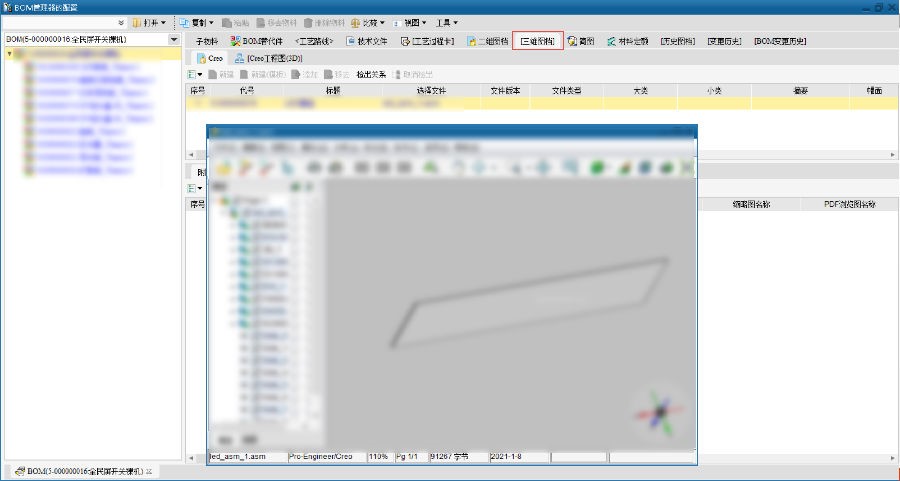900x481 pixels.
Task: Open the 工具 menu dropdown
Action: tap(447, 22)
